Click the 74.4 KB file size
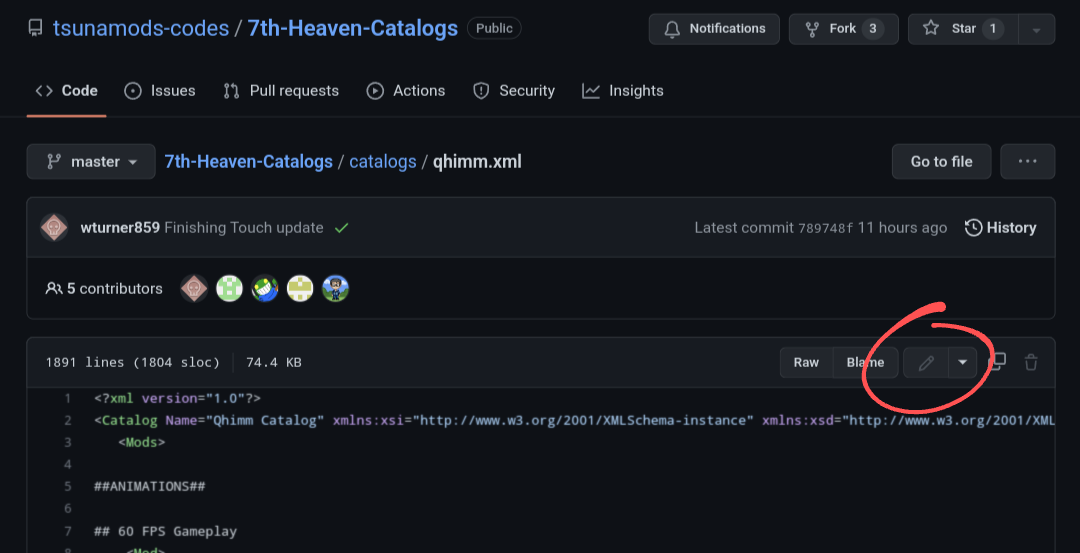 click(x=273, y=362)
